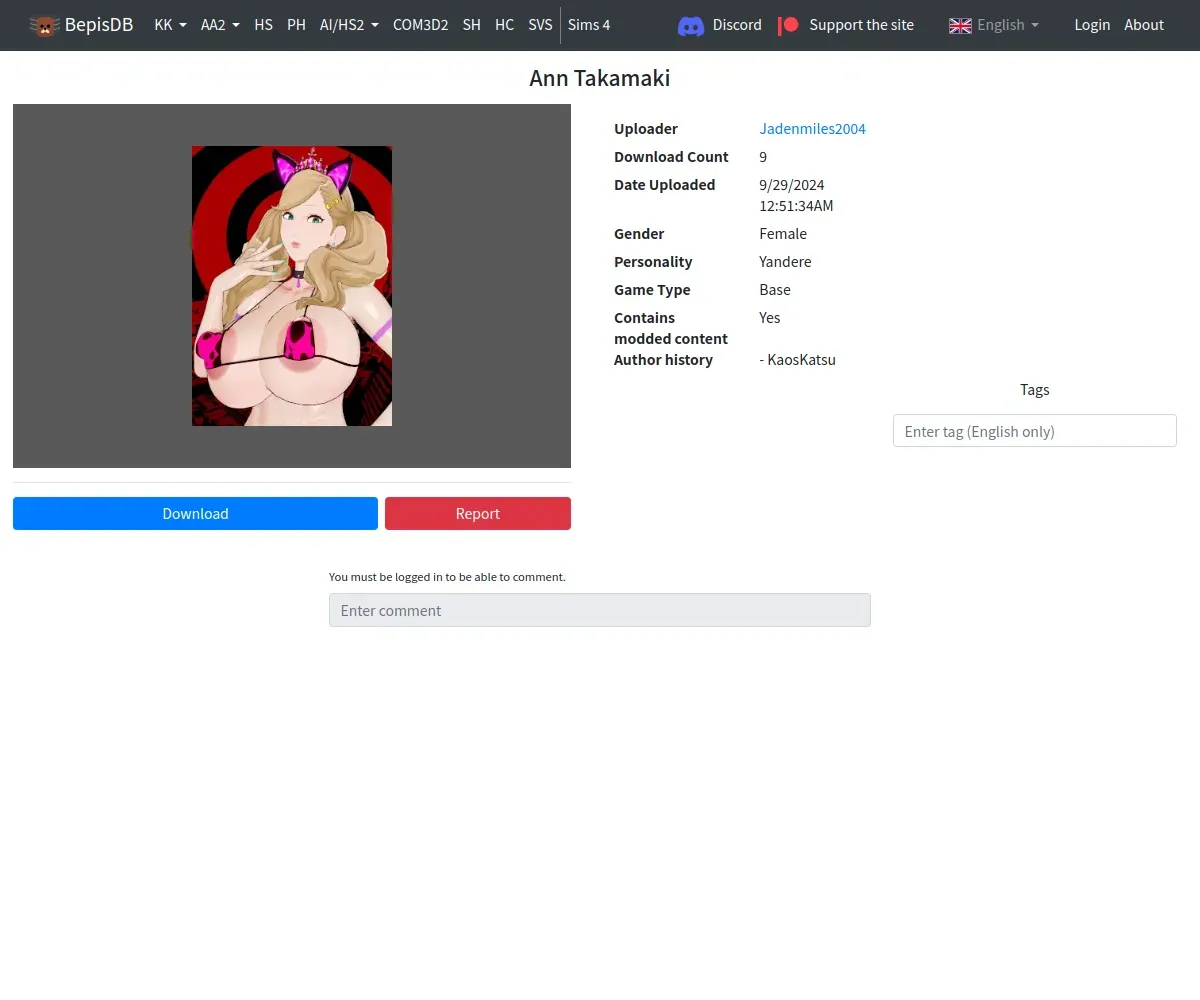Click the UK flag language icon
The width and height of the screenshot is (1200, 1000).
pyautogui.click(x=960, y=25)
